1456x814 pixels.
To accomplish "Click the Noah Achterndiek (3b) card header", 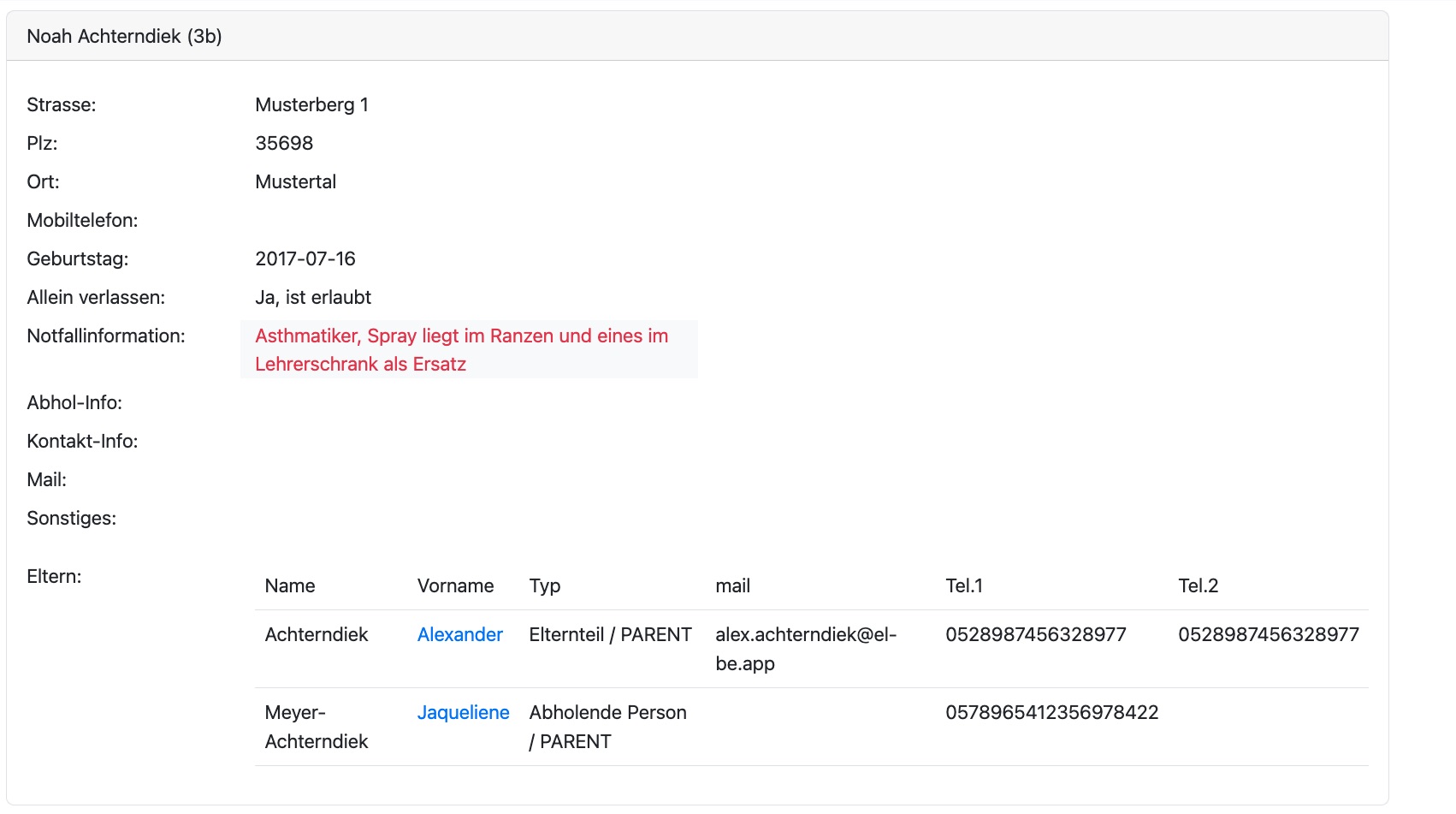I will pos(124,36).
